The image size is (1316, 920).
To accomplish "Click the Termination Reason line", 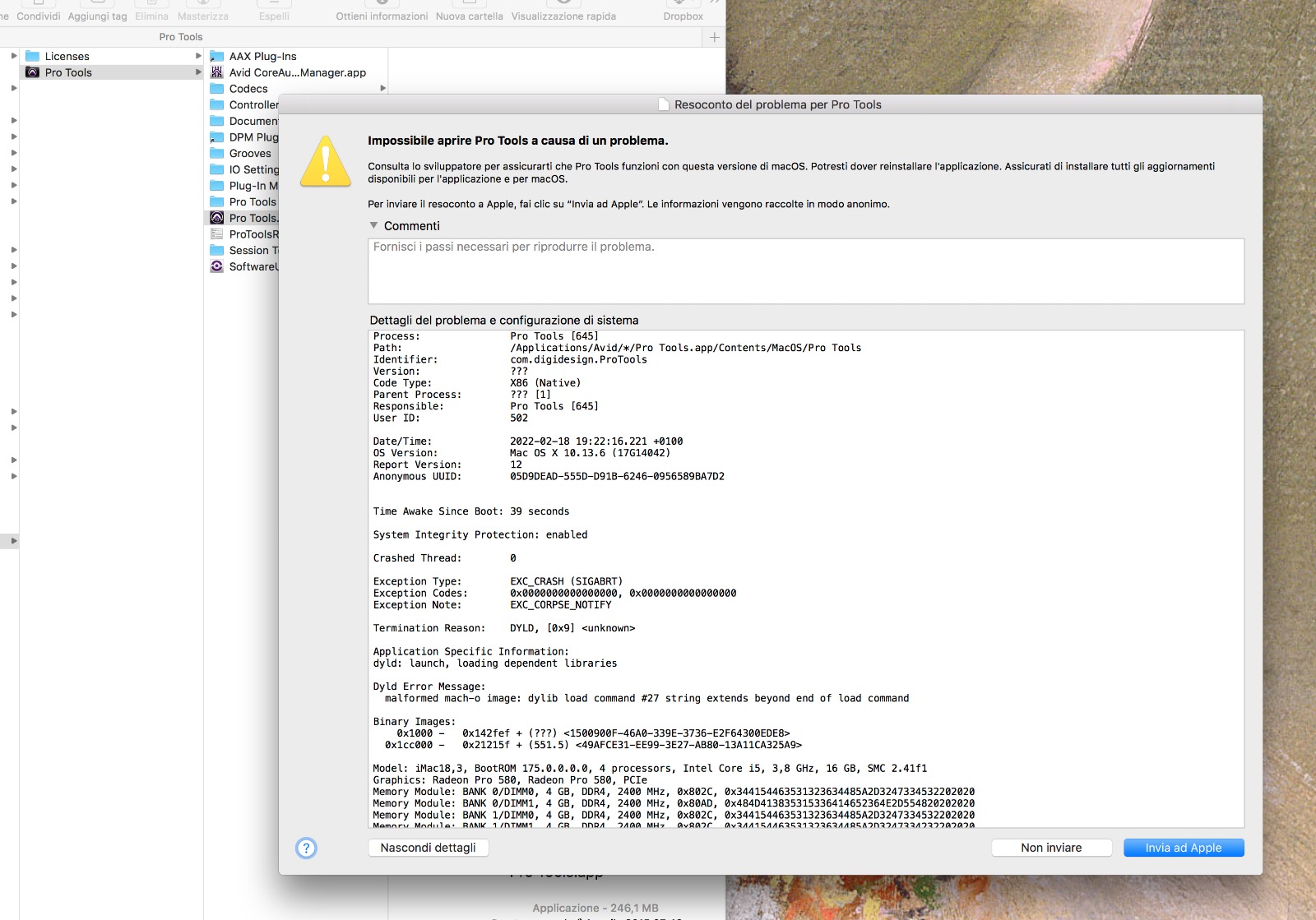I will [504, 628].
